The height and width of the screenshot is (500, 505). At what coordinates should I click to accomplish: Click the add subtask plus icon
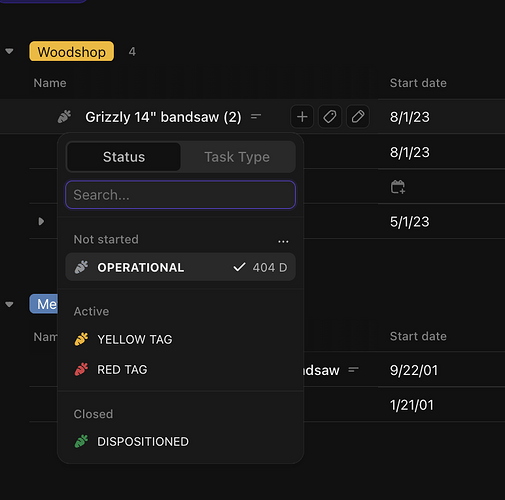(302, 117)
